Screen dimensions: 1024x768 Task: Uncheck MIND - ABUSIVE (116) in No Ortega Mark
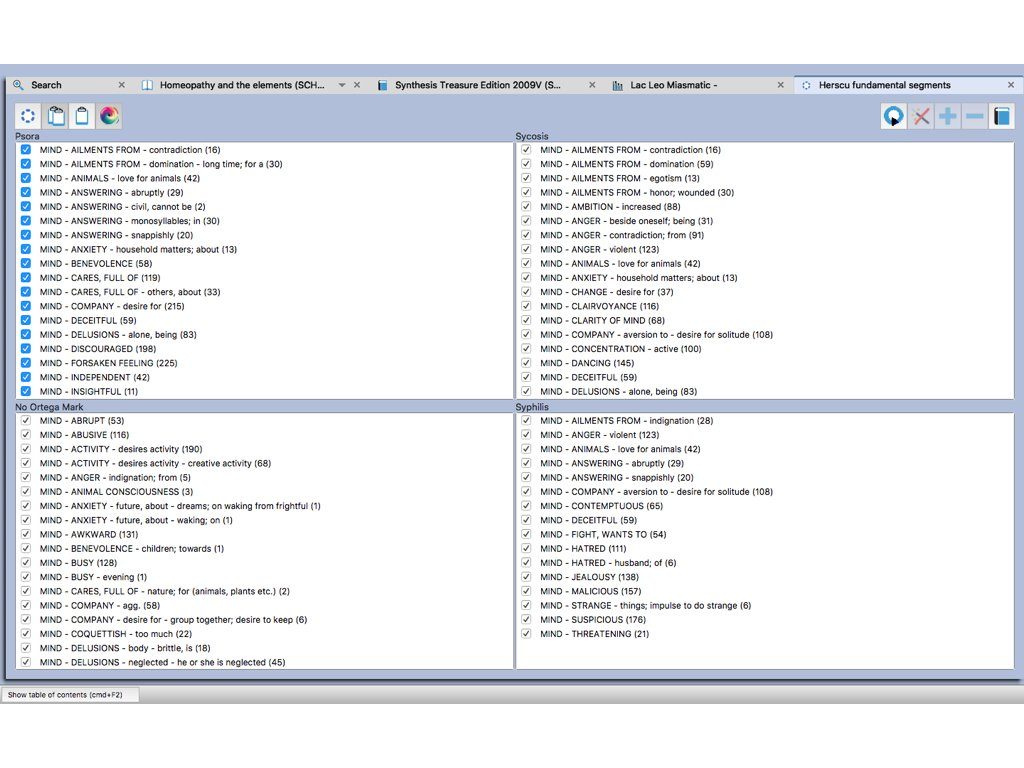pos(25,434)
